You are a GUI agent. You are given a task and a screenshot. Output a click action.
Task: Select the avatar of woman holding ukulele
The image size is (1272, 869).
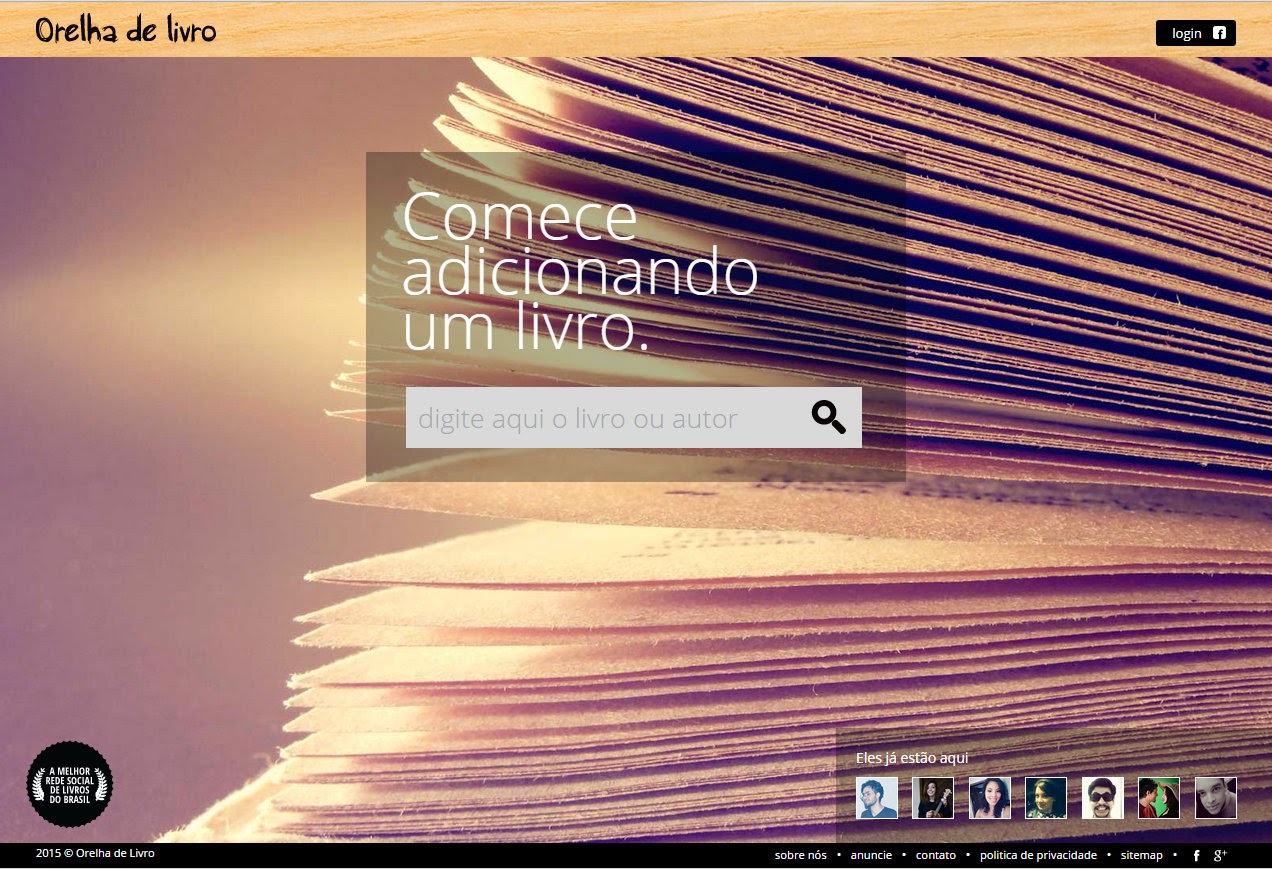[933, 798]
